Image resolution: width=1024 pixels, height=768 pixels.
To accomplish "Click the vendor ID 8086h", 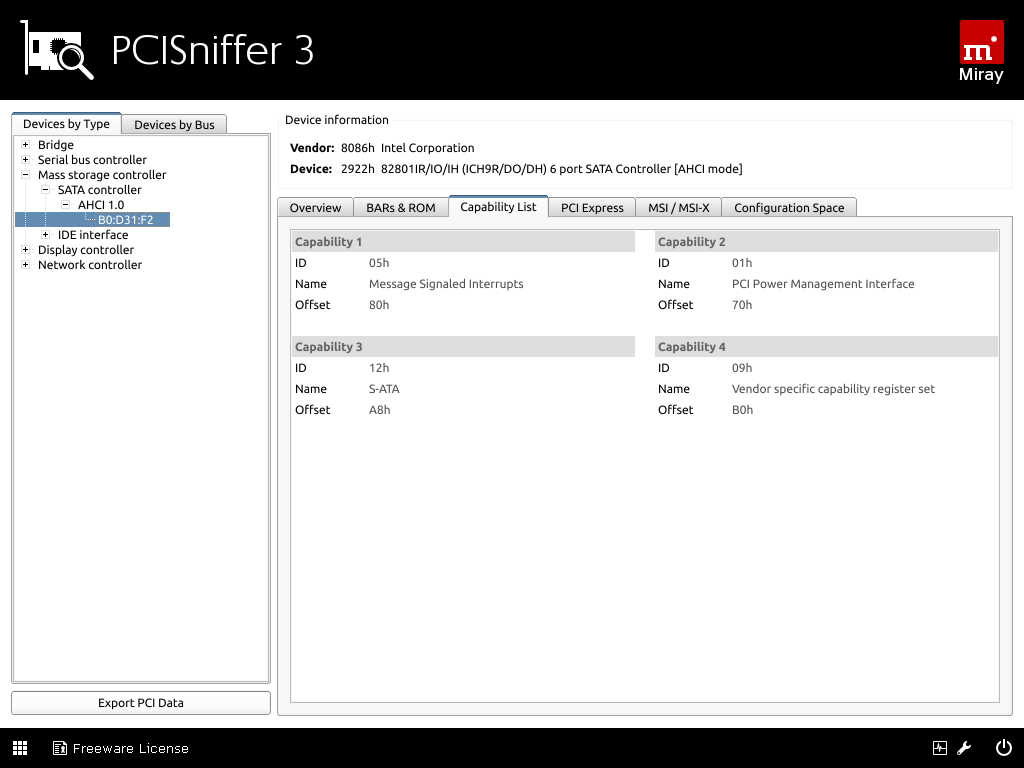I will [x=358, y=148].
